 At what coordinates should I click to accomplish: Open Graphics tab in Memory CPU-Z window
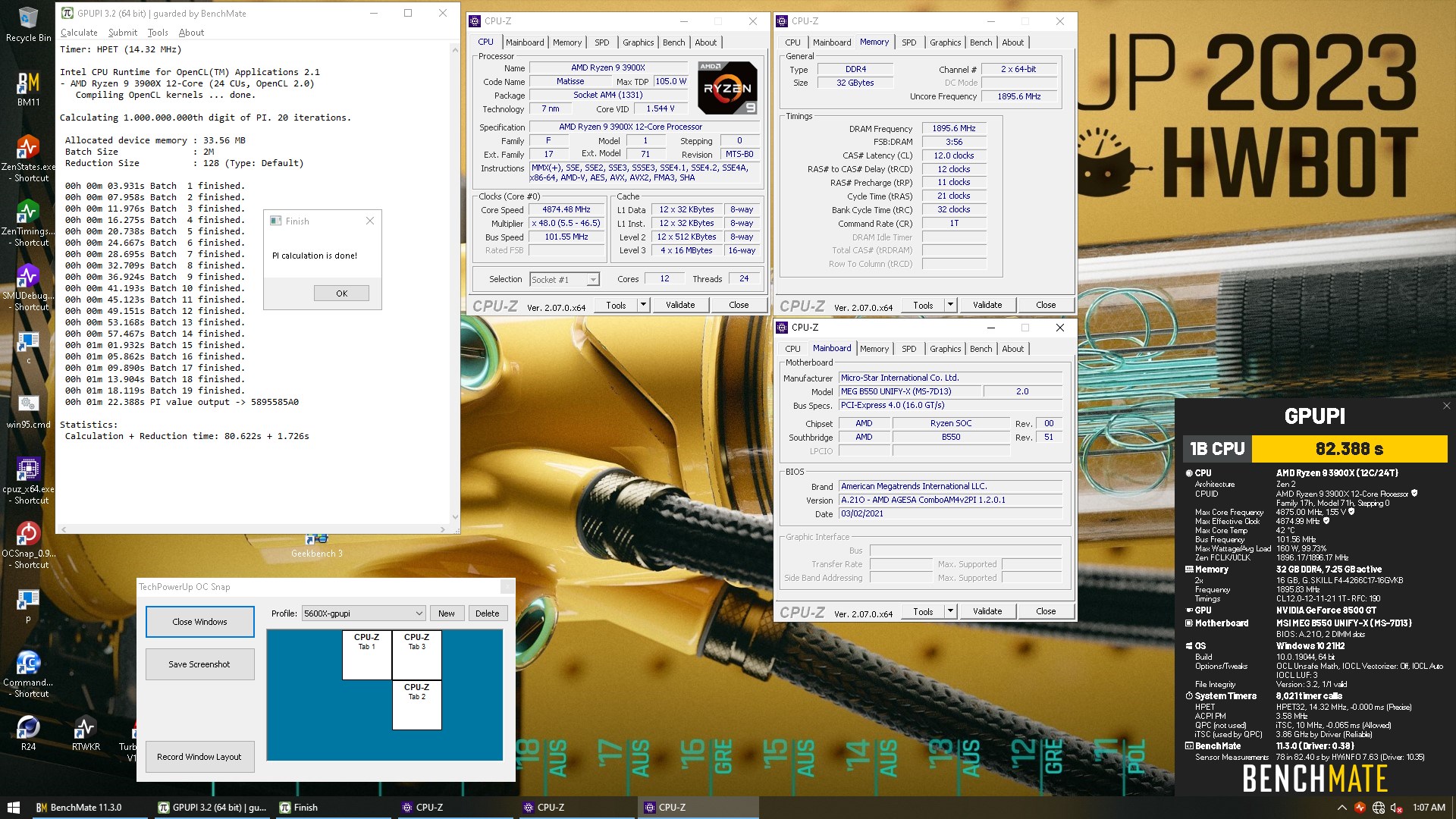coord(945,42)
